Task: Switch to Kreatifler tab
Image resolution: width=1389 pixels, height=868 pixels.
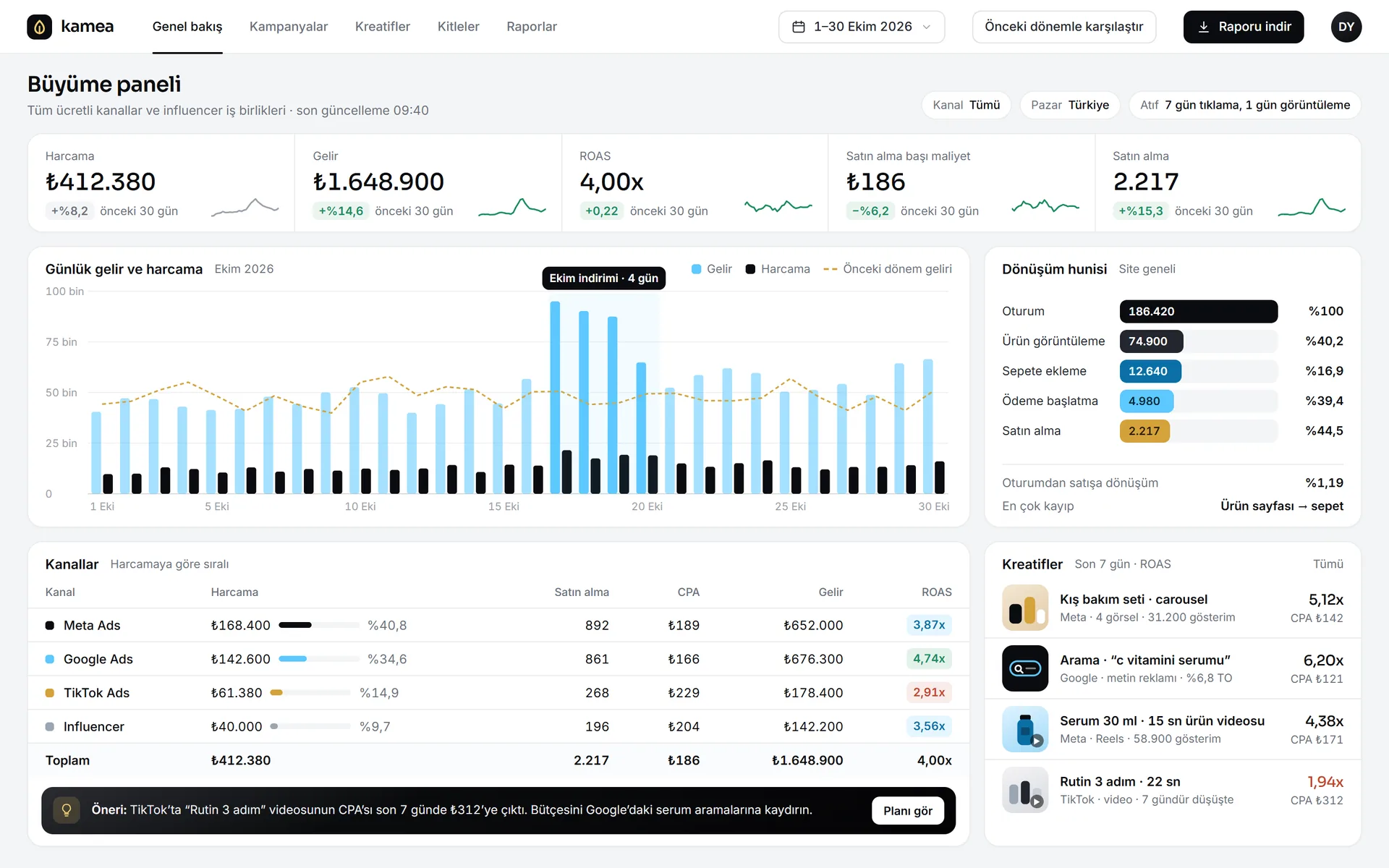Action: 383,27
